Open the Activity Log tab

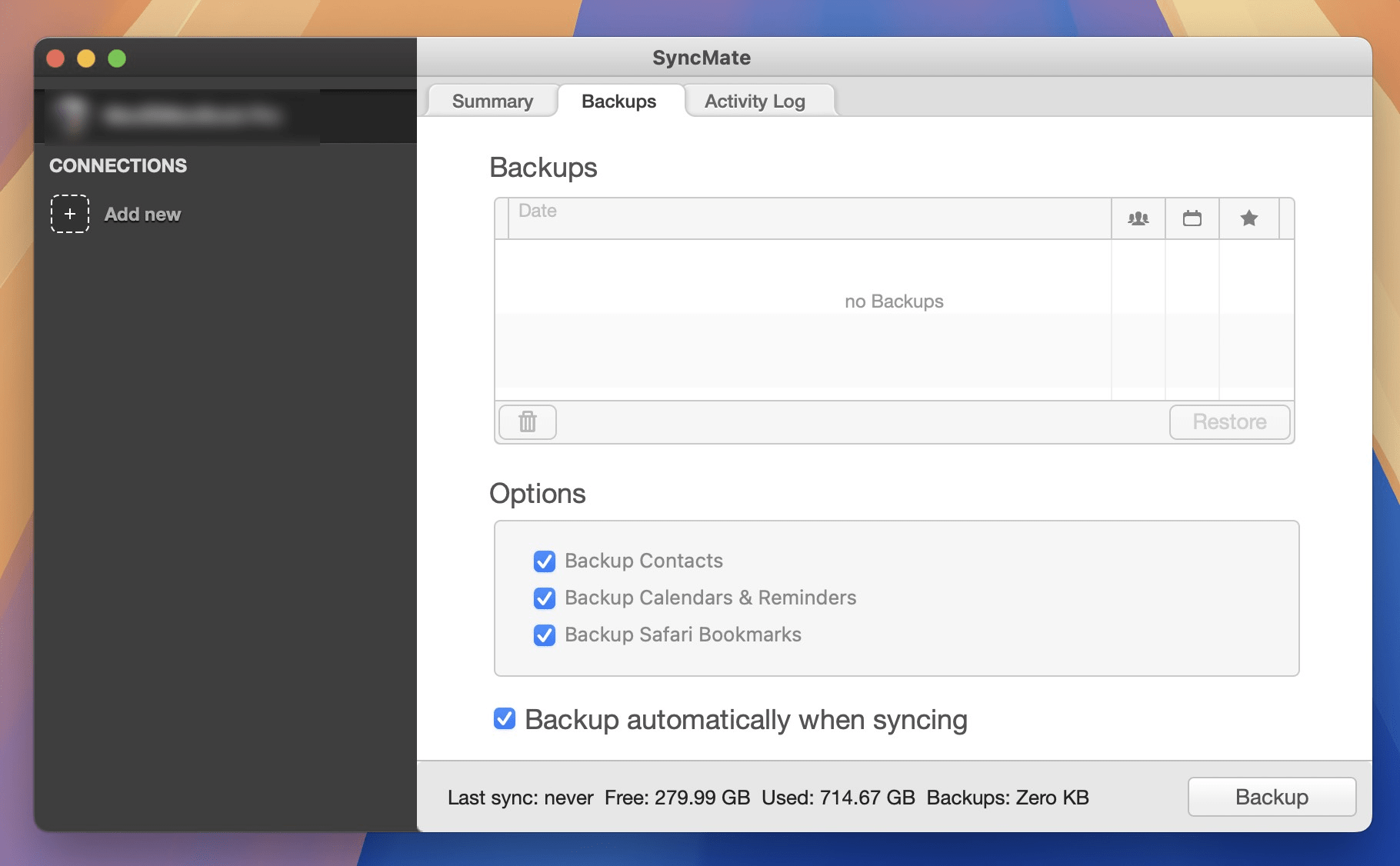pos(755,101)
